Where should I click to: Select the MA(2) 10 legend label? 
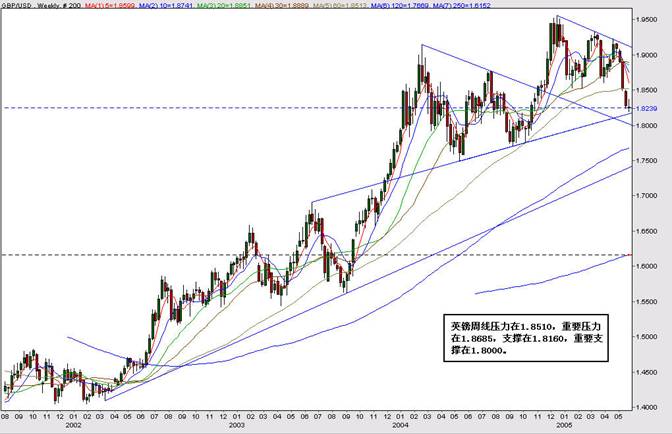(x=165, y=6)
